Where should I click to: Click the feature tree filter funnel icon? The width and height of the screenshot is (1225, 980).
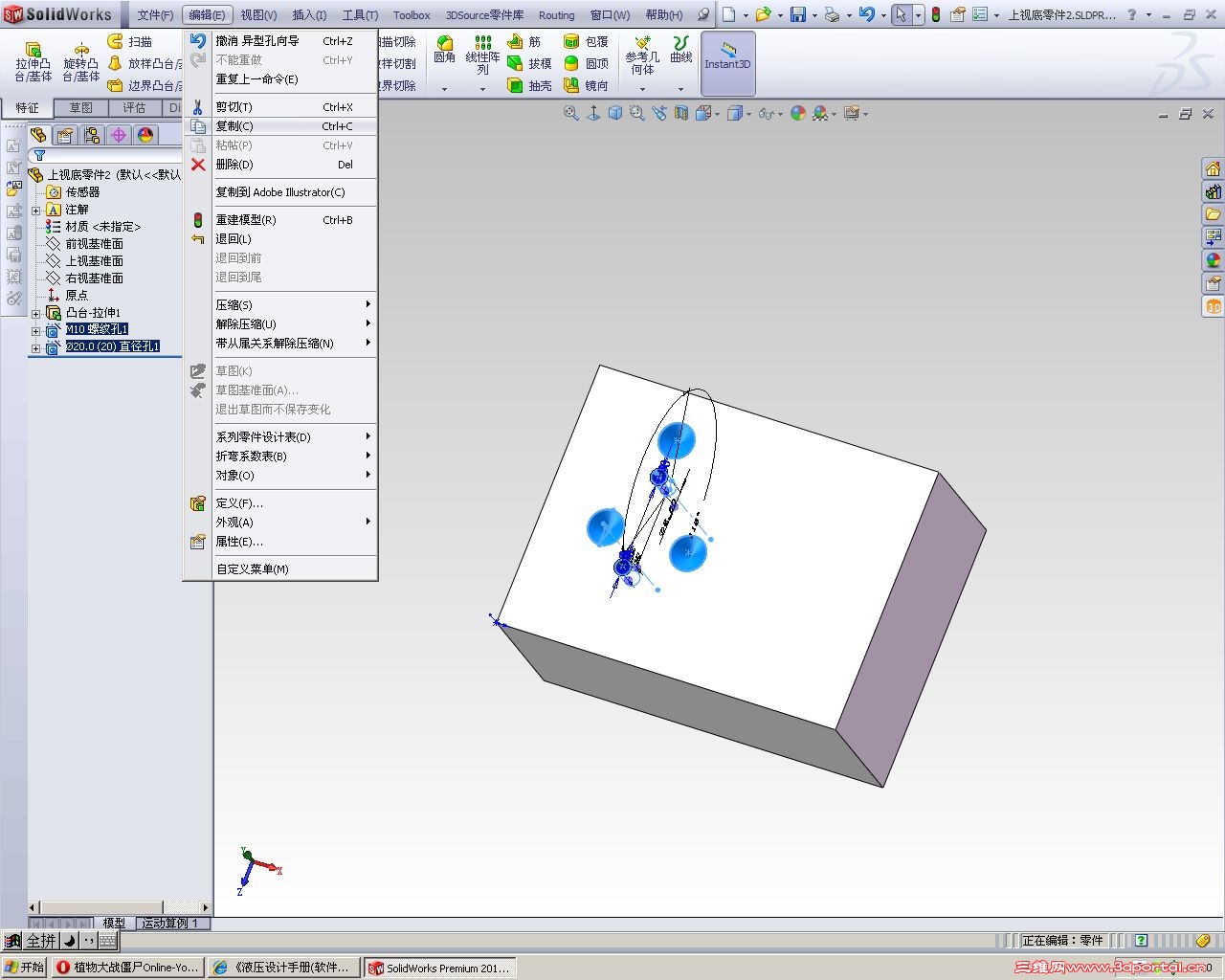click(x=39, y=155)
